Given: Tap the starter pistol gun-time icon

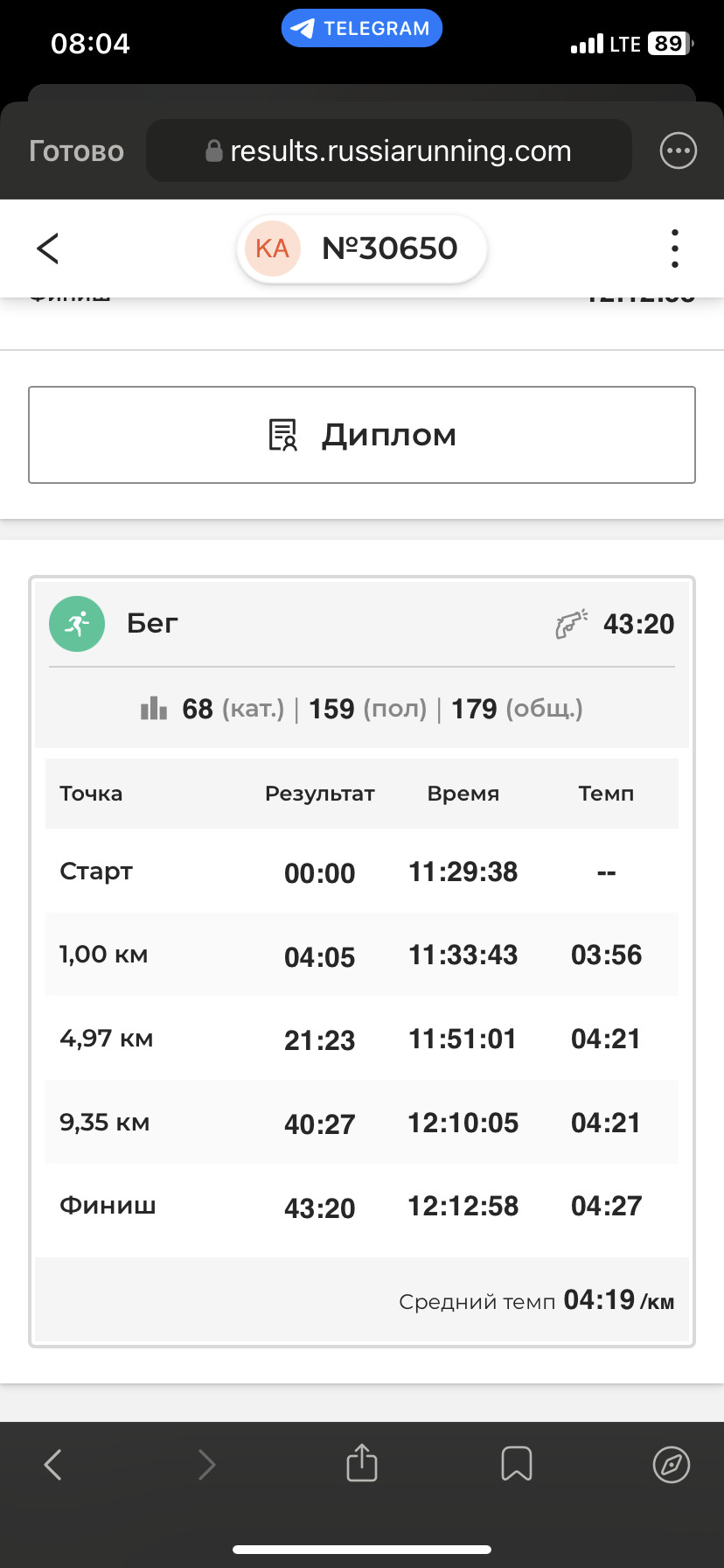Looking at the screenshot, I should 572,624.
